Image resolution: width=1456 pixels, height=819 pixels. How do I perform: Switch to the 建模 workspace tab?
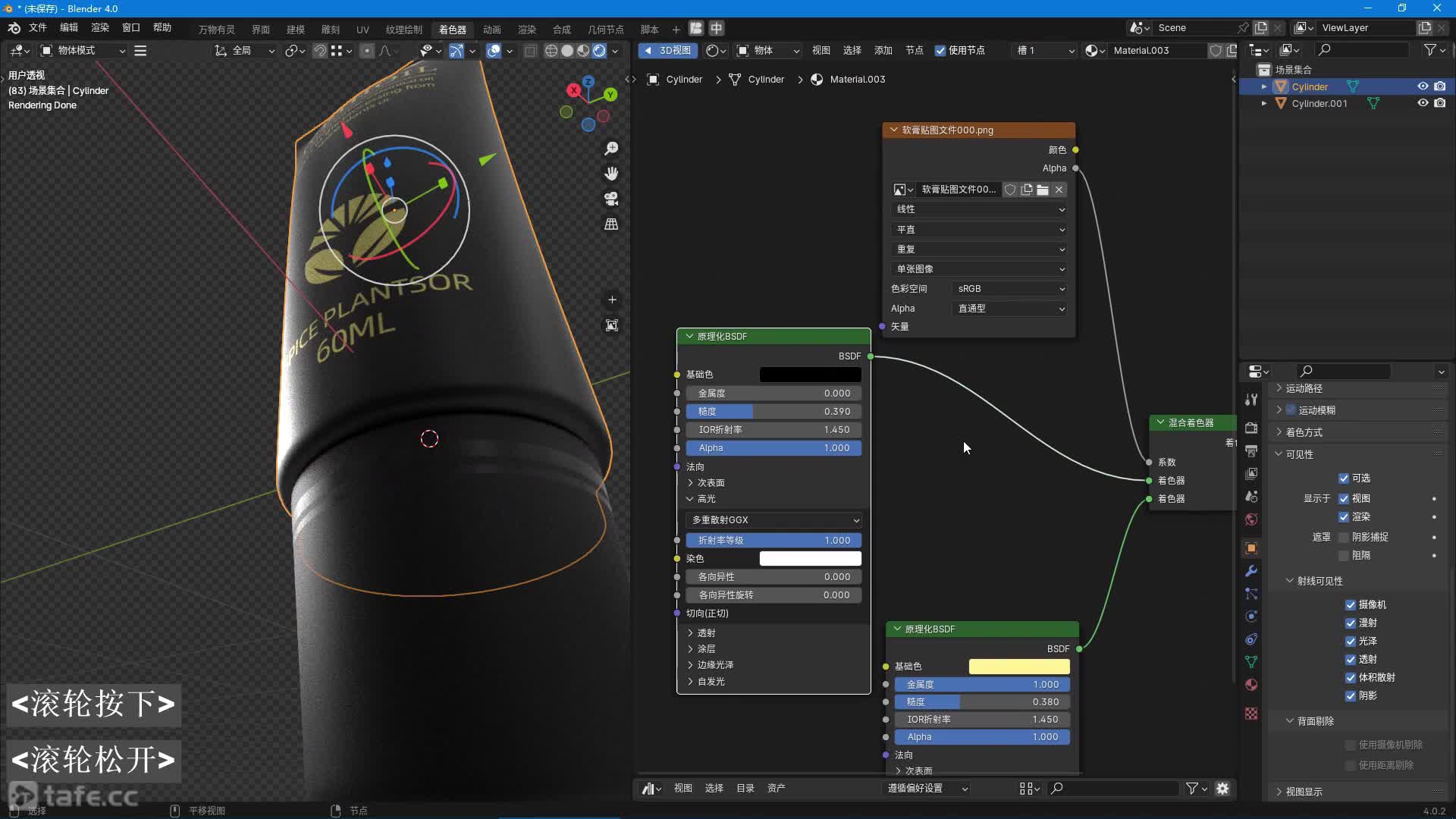(296, 30)
